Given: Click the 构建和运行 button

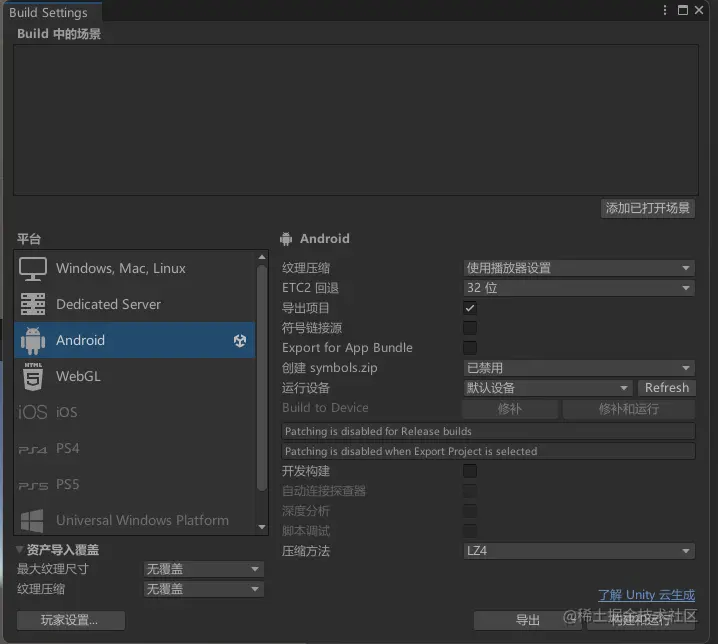Looking at the screenshot, I should pos(641,620).
